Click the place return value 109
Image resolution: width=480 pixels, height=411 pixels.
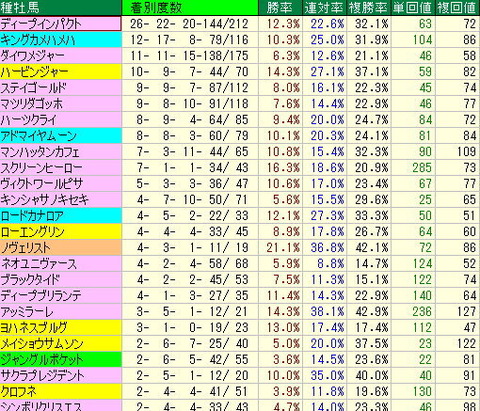click(466, 152)
